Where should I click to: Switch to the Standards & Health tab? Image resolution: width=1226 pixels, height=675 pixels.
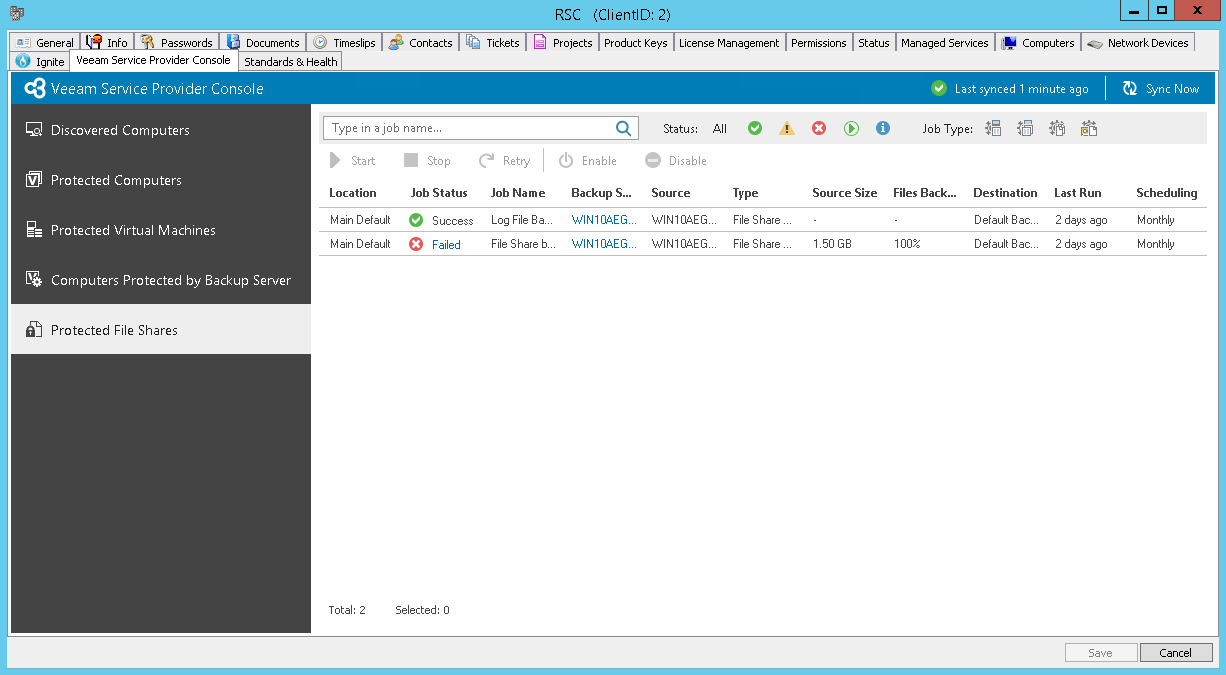click(290, 61)
